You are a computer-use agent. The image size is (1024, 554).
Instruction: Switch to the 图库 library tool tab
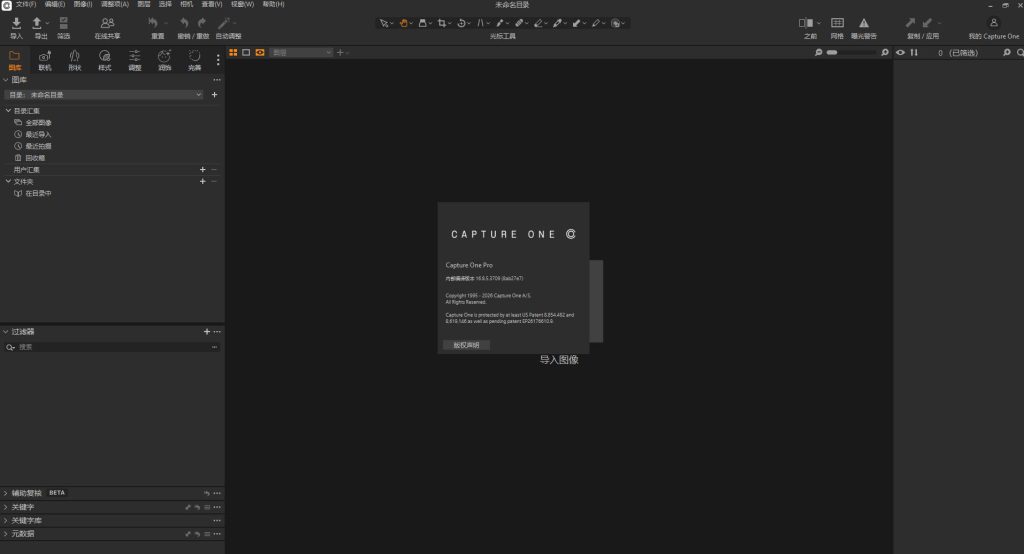pos(14,60)
